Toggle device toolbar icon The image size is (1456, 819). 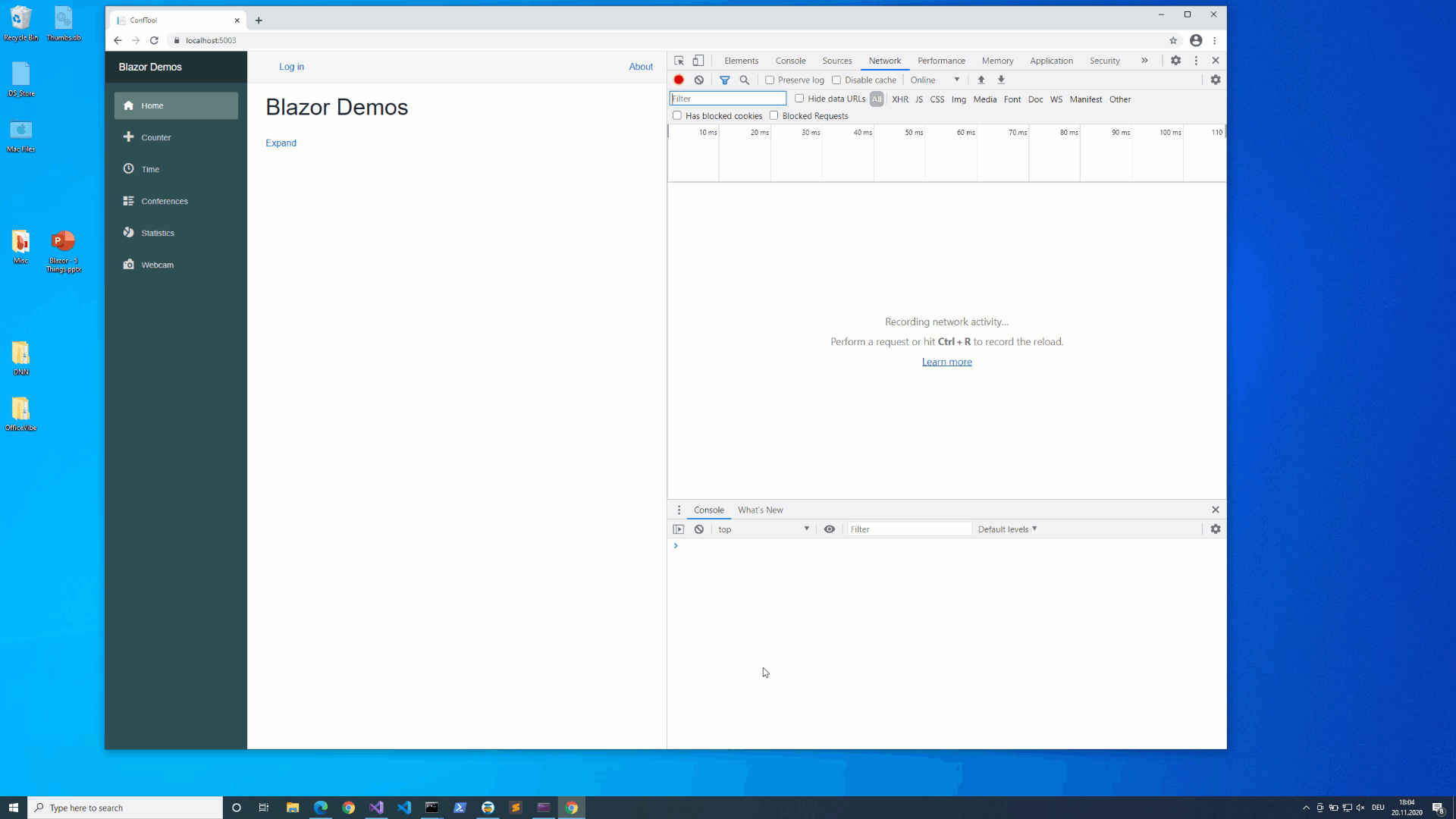tap(698, 61)
